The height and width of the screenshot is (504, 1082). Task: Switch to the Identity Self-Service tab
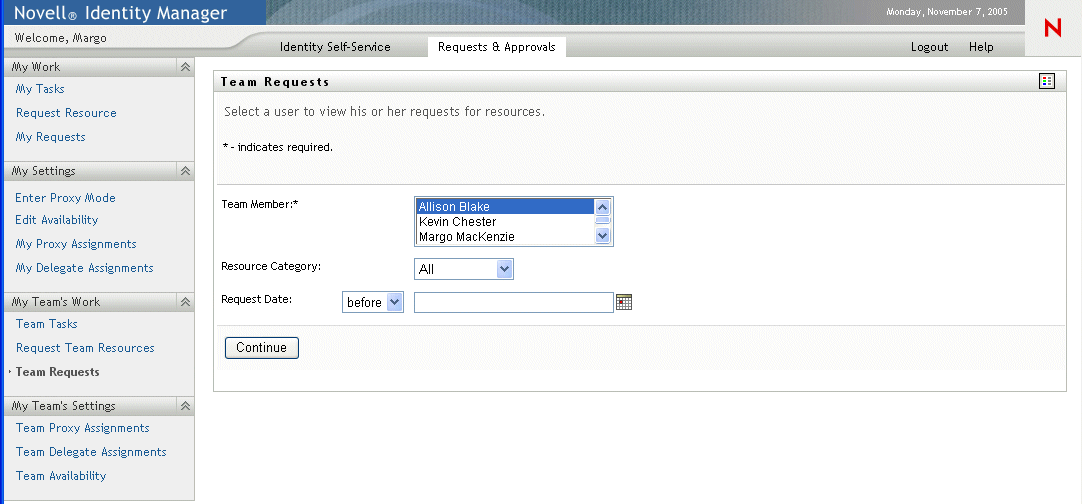click(x=335, y=47)
